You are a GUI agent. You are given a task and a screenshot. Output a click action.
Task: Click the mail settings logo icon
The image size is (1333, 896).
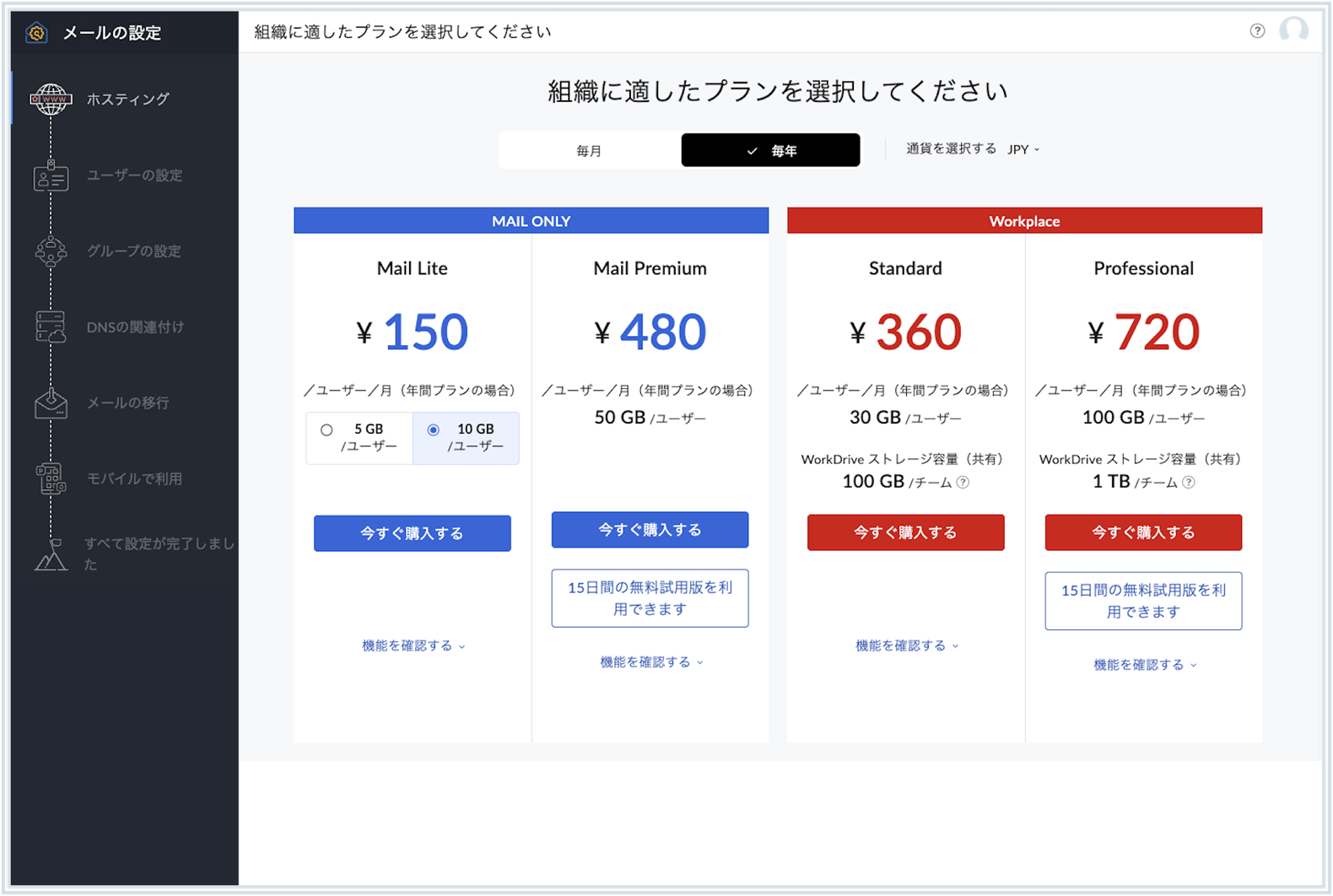click(x=36, y=33)
